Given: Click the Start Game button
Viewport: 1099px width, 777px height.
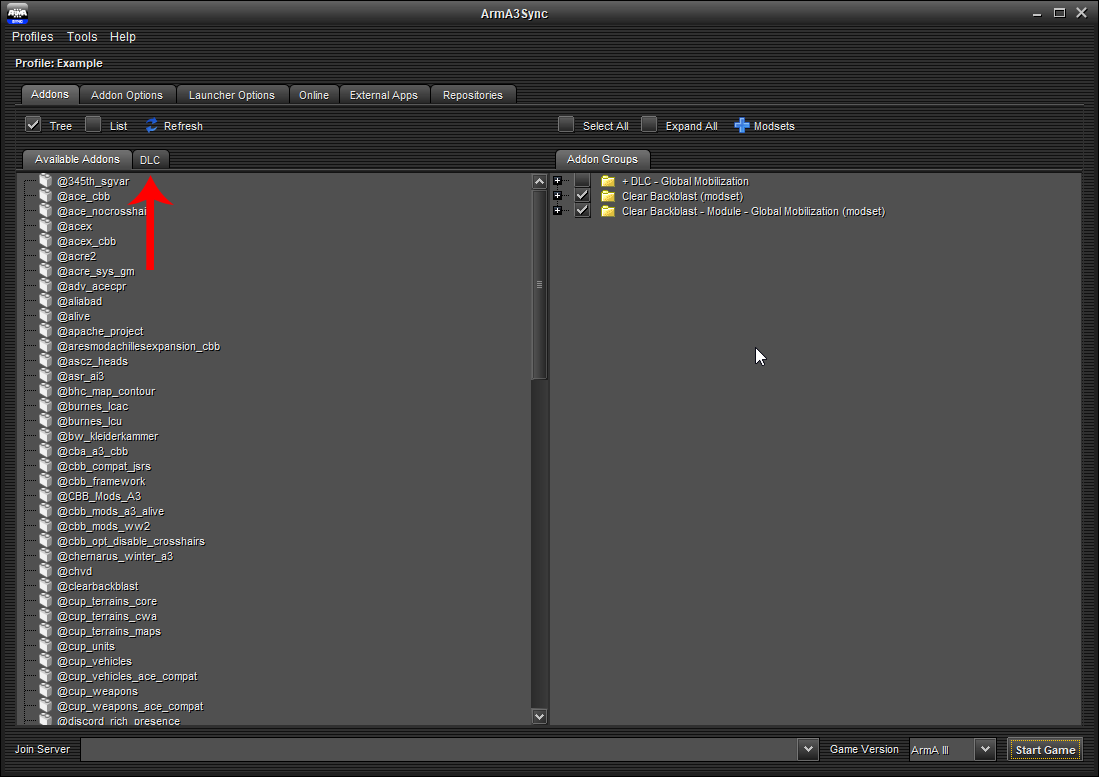Looking at the screenshot, I should [x=1045, y=750].
